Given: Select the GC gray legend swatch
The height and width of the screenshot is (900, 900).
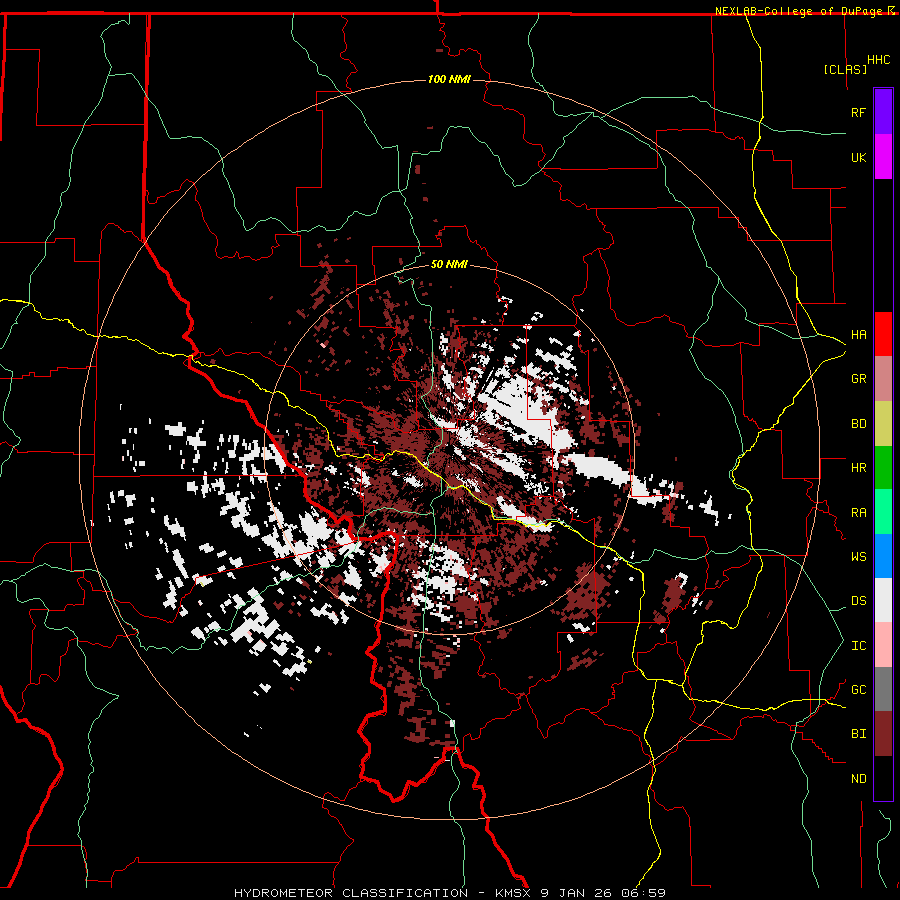Looking at the screenshot, I should click(x=883, y=689).
